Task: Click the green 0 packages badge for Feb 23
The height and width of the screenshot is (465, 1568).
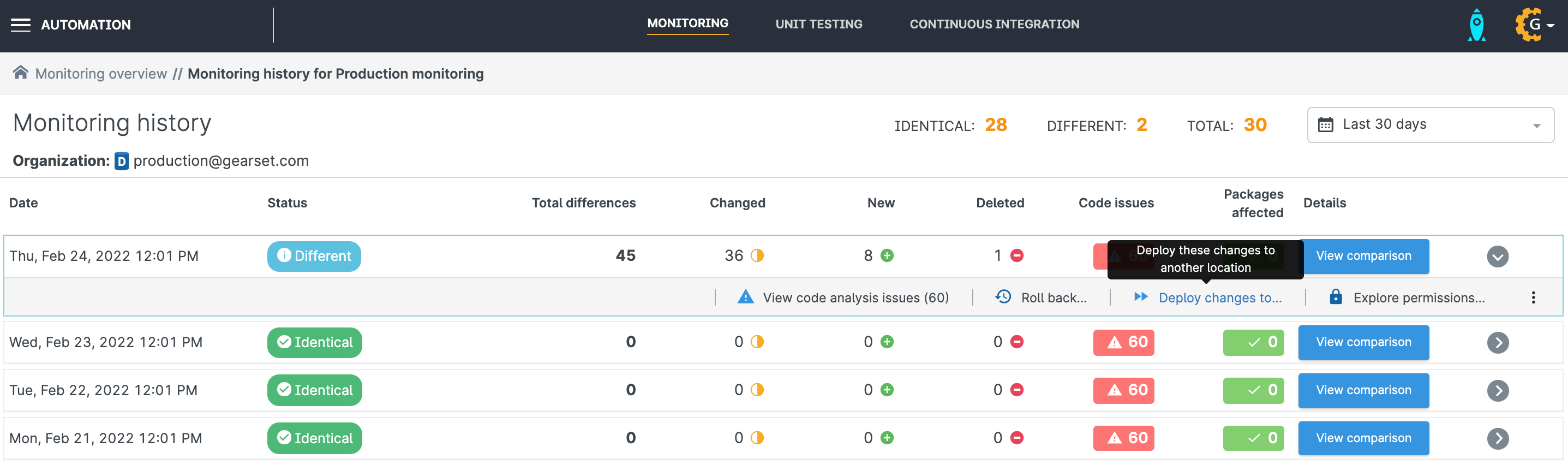Action: click(1253, 343)
